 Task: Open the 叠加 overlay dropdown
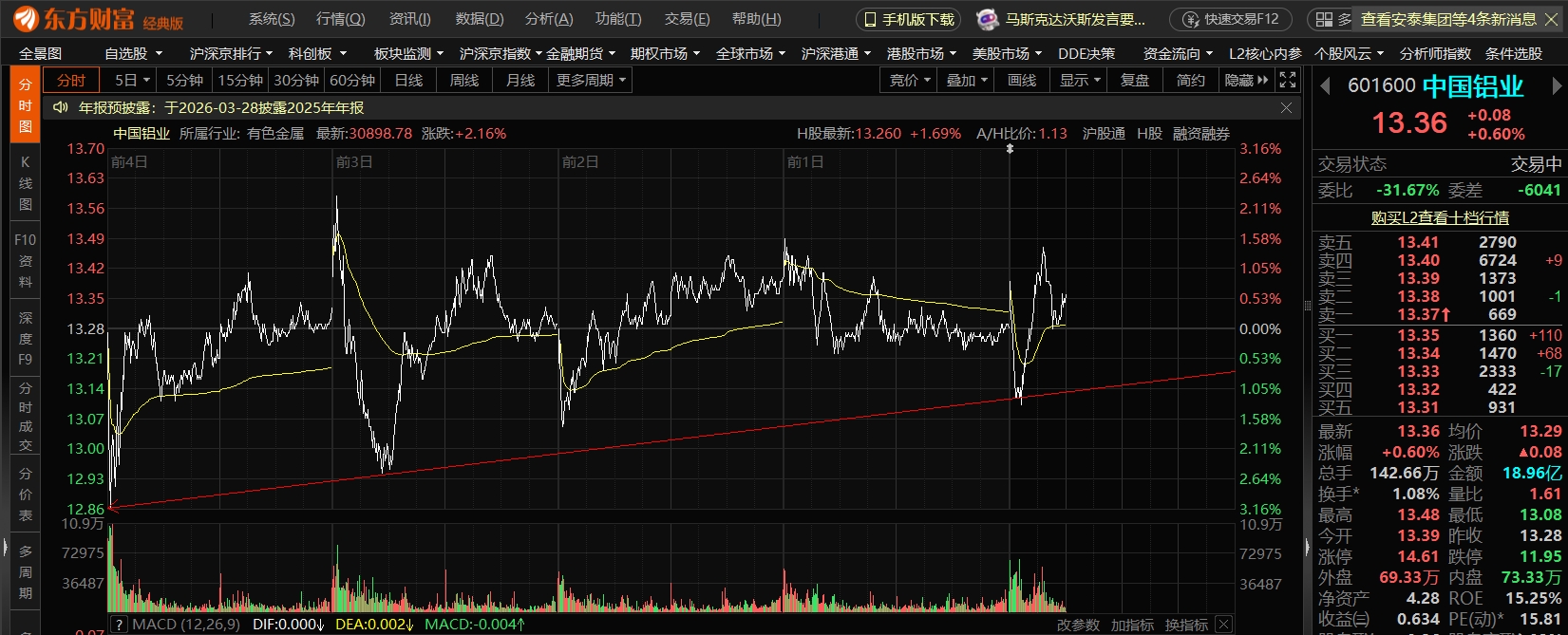[967, 81]
